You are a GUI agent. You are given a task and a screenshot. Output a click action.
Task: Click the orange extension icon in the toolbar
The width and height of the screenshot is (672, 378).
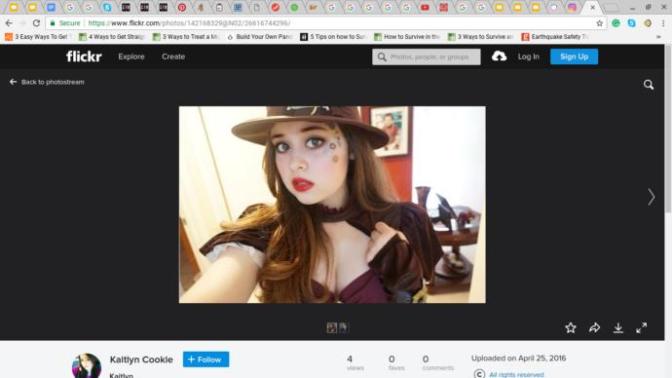648,23
